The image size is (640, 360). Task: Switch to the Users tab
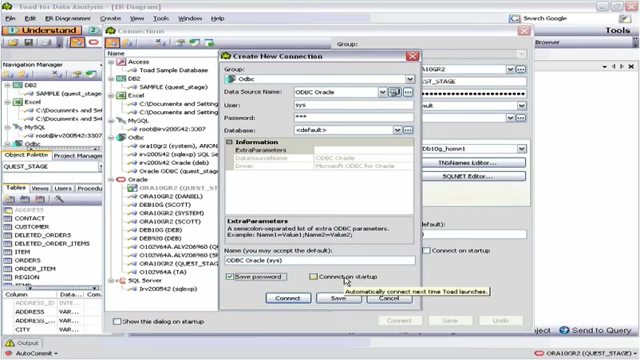pyautogui.click(x=63, y=188)
